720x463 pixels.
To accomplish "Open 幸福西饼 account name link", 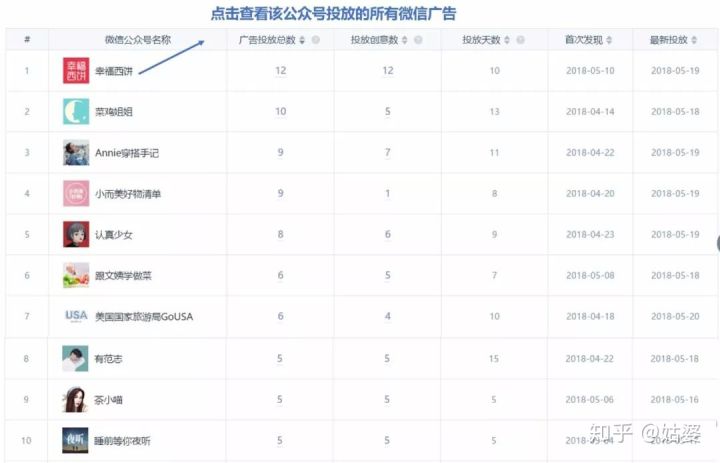I will coord(114,71).
